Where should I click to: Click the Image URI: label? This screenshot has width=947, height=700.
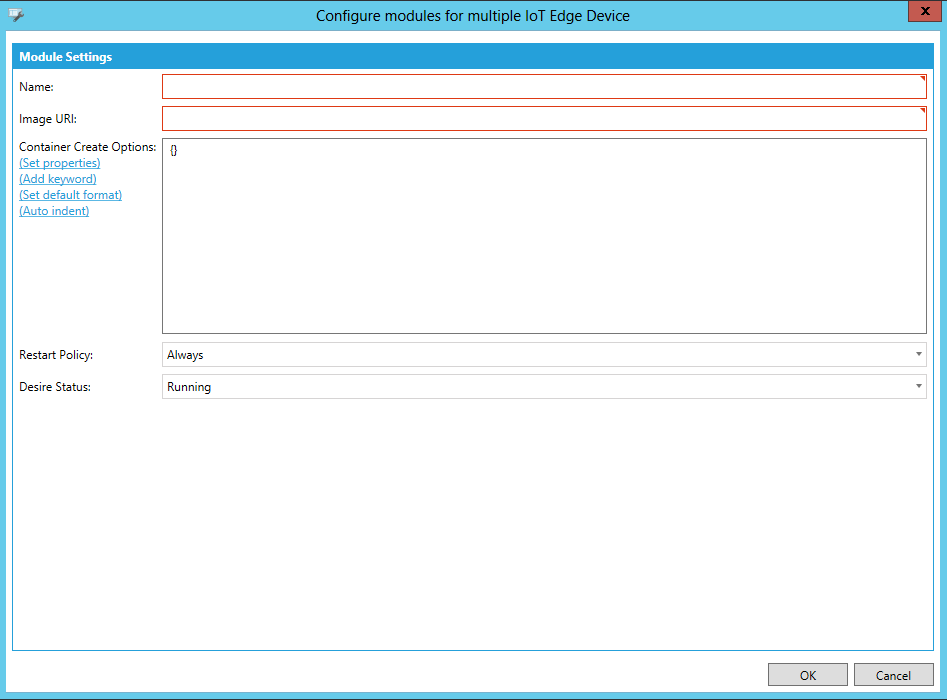48,119
